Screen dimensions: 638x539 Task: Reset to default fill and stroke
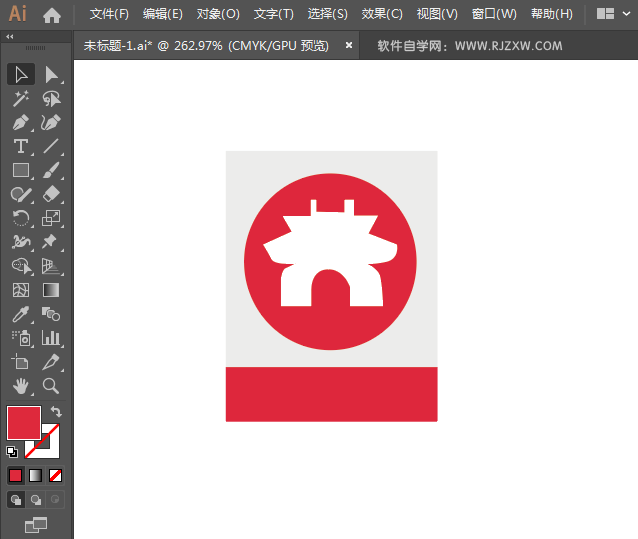point(12,452)
